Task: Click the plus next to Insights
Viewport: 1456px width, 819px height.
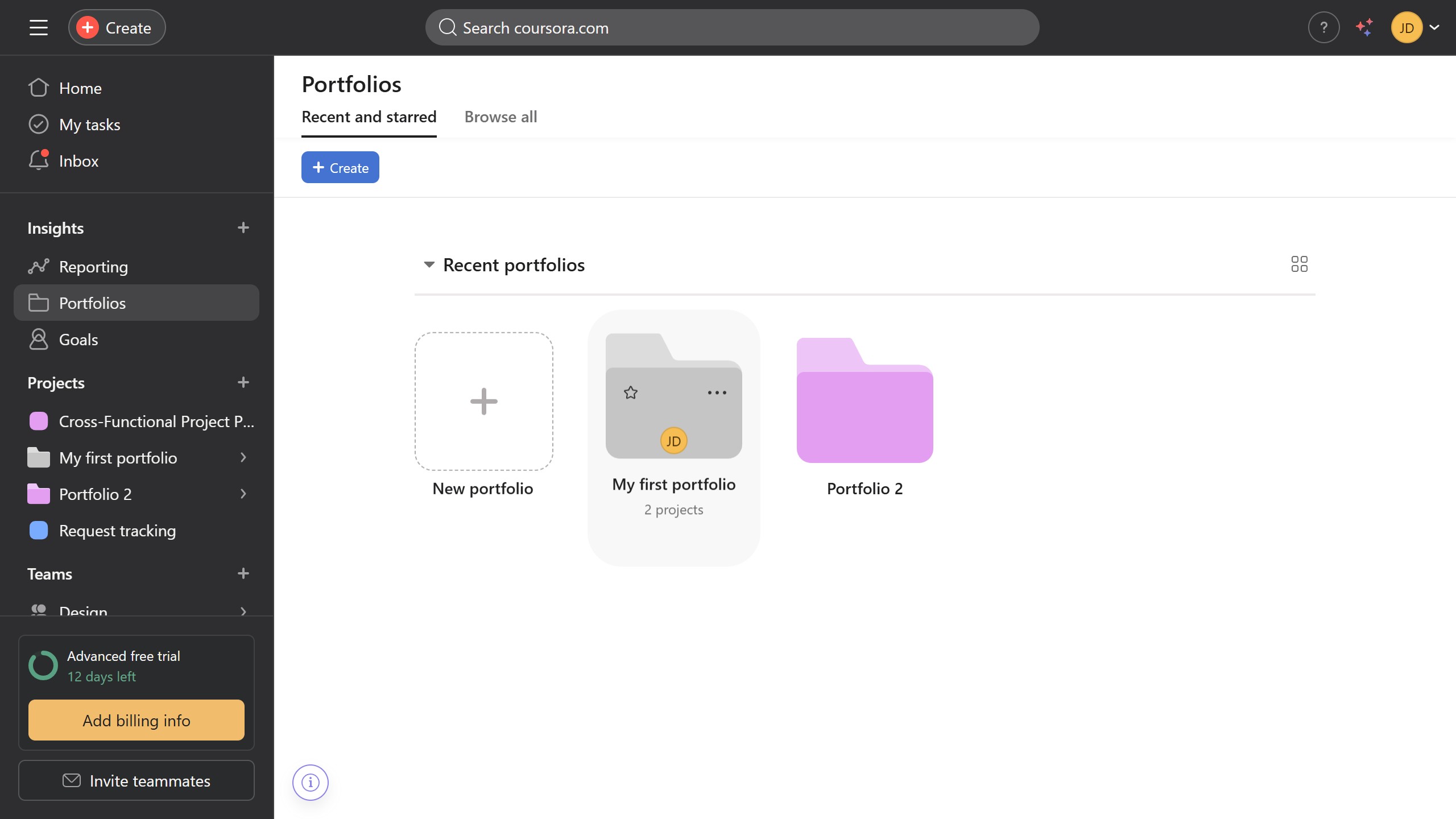Action: [243, 228]
